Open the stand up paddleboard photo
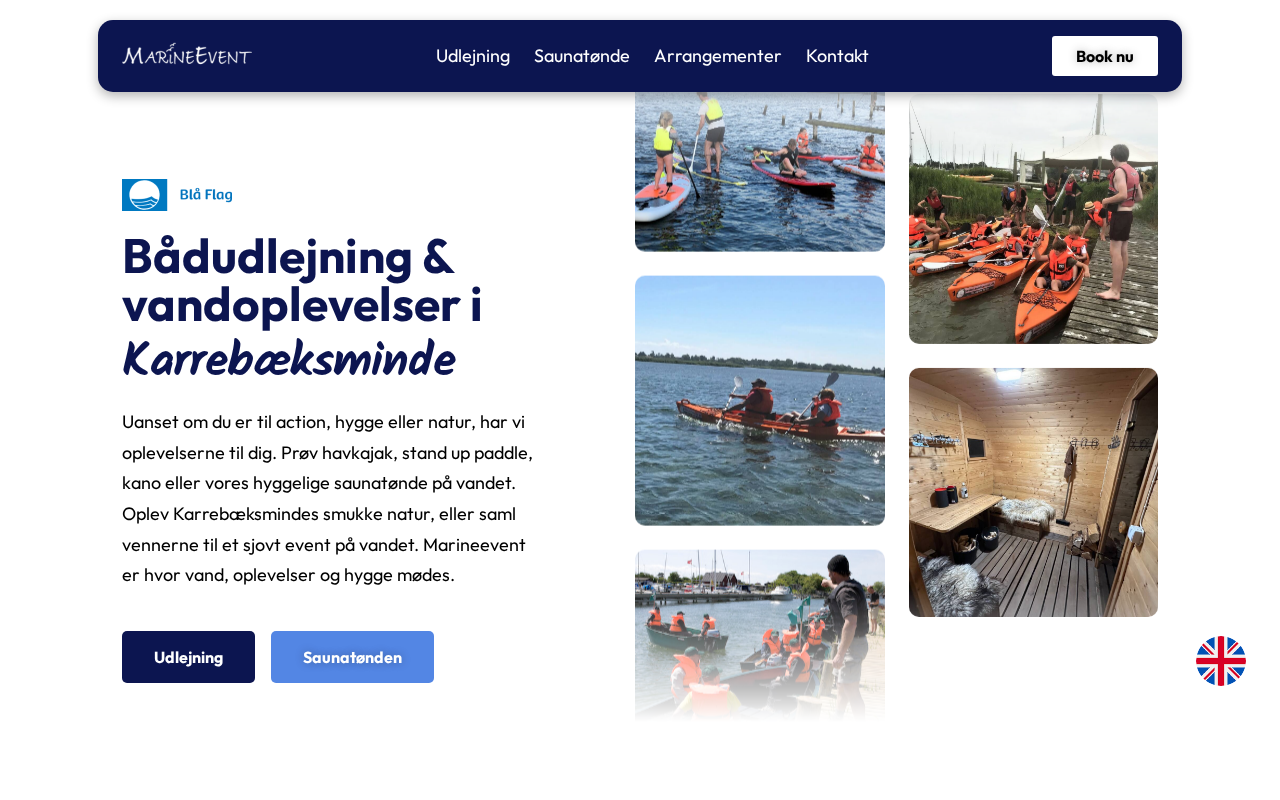Image resolution: width=1280 pixels, height=800 pixels. [x=760, y=171]
